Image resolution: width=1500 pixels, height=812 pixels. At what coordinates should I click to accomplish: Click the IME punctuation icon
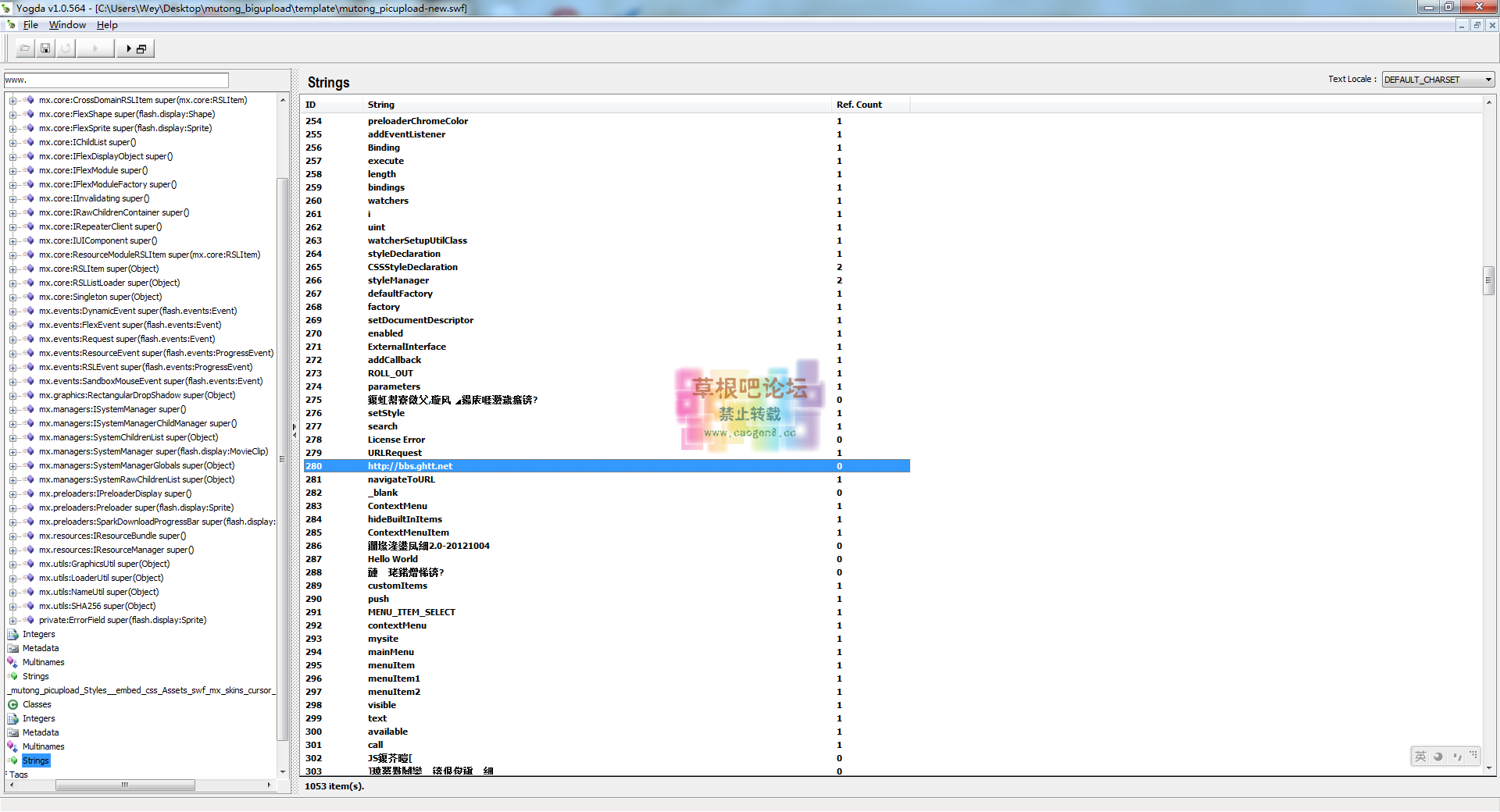pyautogui.click(x=1456, y=756)
